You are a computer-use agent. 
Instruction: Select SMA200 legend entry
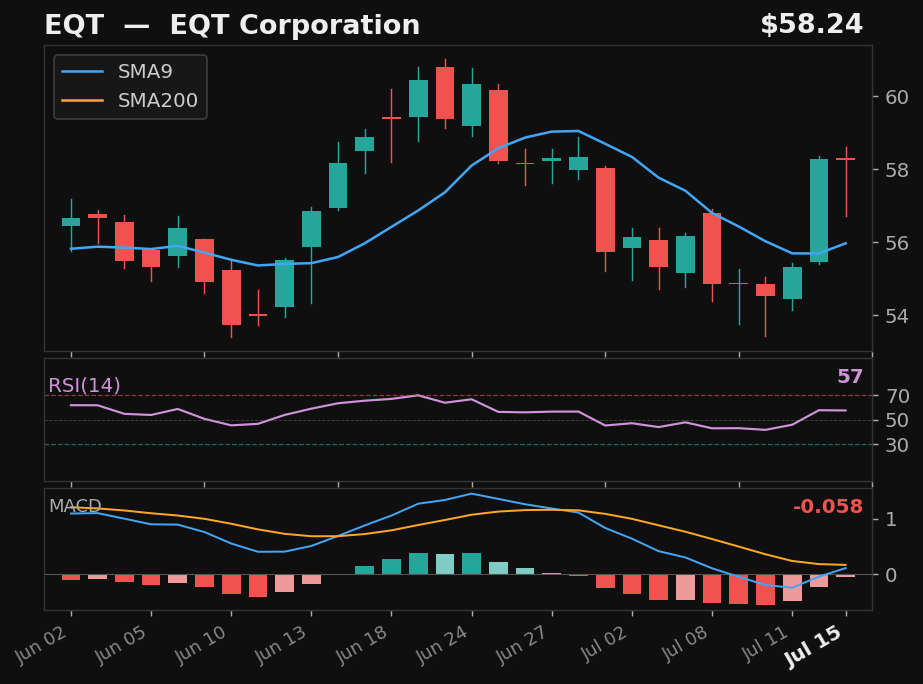click(130, 101)
